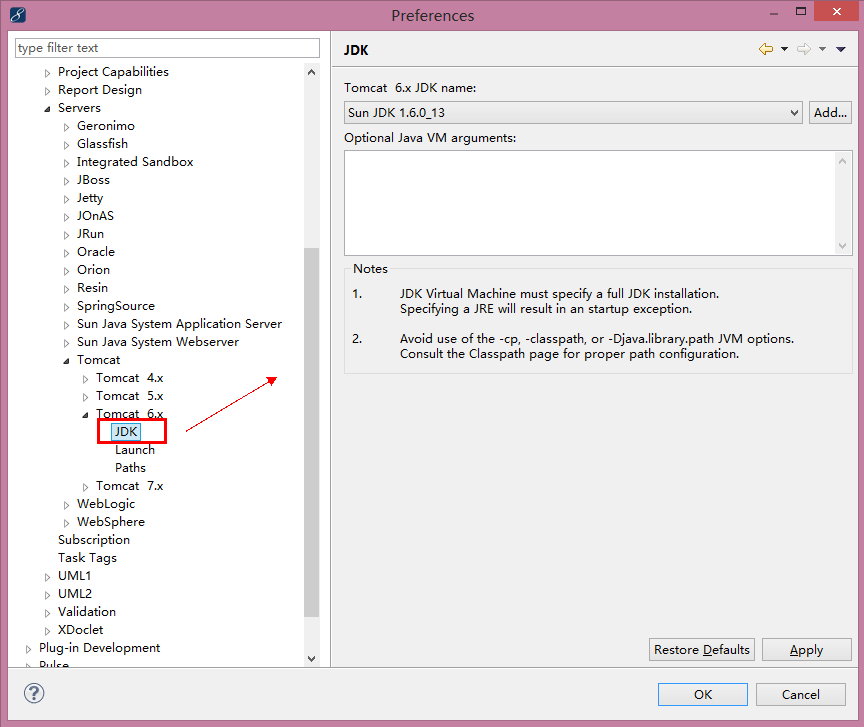Click the help question mark icon
The width and height of the screenshot is (864, 727).
[x=34, y=693]
